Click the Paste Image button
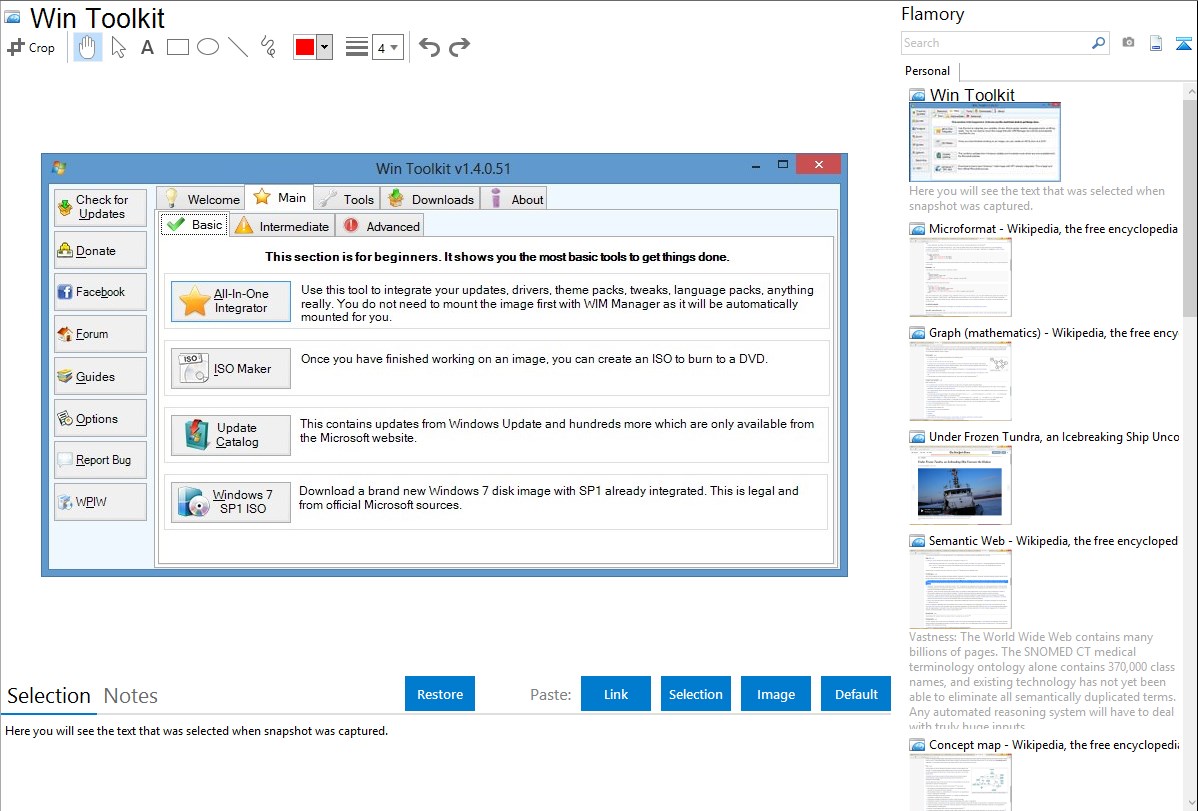This screenshot has width=1198, height=811. tap(776, 694)
